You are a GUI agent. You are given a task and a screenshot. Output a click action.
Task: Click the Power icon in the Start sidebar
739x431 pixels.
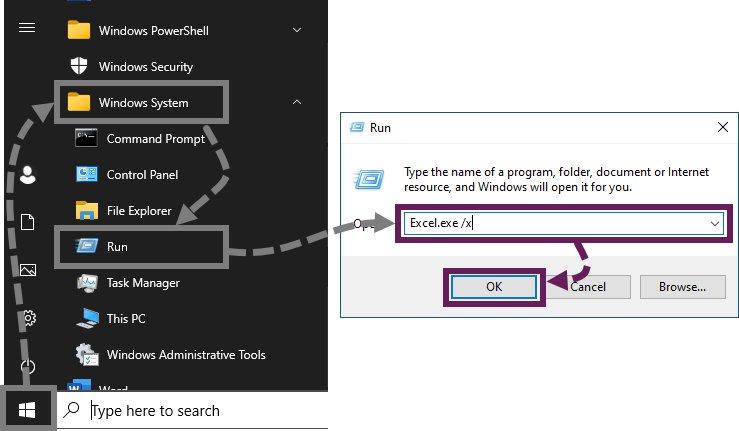(28, 366)
